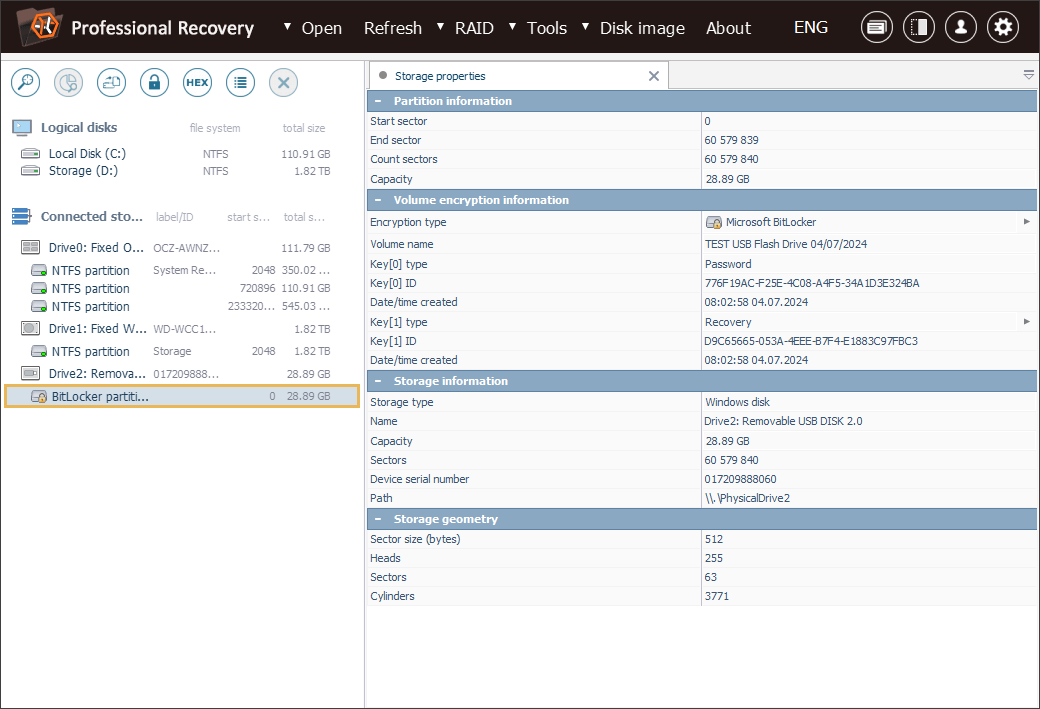
Task: Click the scan/search magnifier tool icon
Action: [25, 83]
